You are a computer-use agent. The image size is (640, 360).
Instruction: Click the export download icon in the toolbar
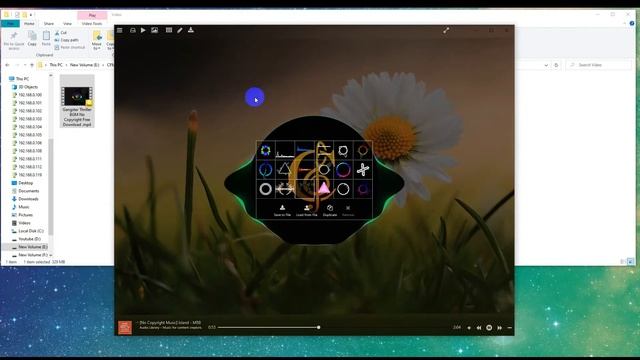tap(191, 30)
